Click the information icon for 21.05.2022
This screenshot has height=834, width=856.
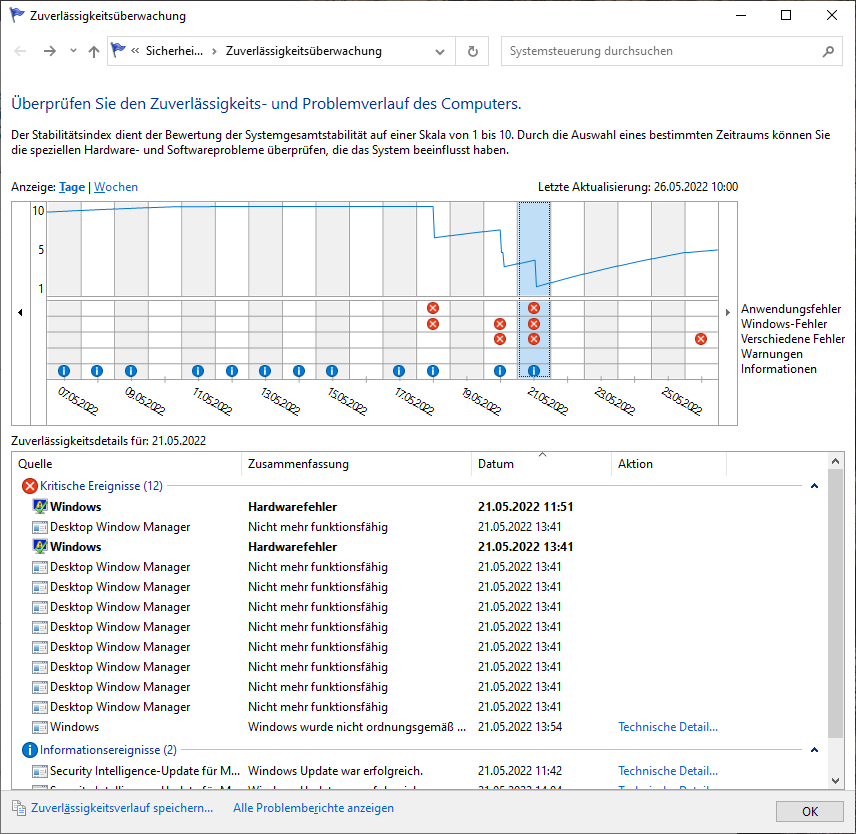[534, 371]
